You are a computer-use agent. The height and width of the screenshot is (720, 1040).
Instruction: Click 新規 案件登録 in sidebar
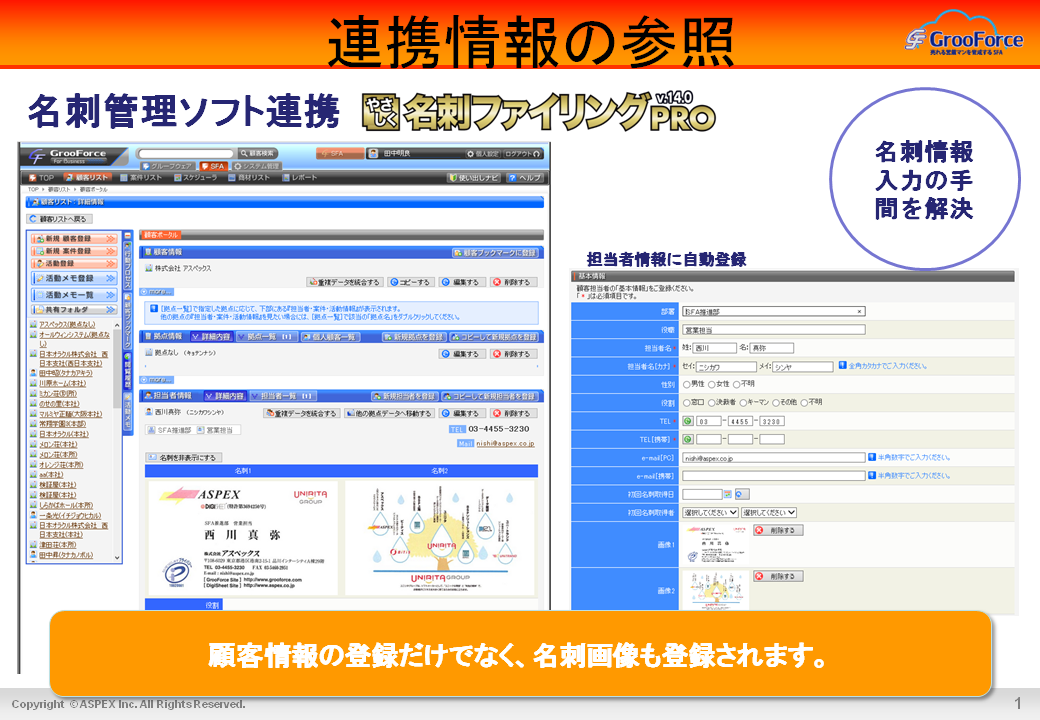[x=74, y=251]
